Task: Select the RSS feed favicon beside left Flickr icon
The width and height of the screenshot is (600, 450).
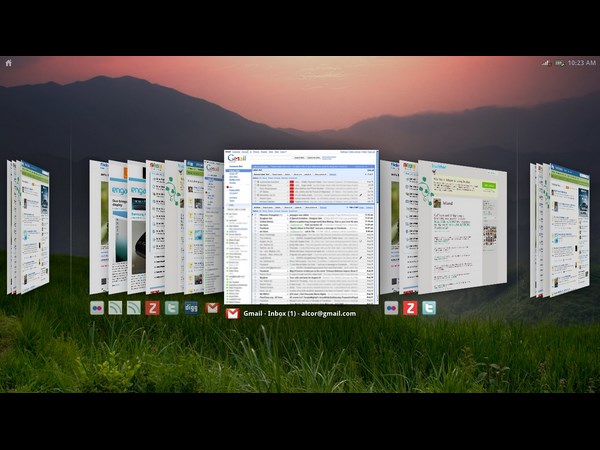Action: click(x=115, y=308)
